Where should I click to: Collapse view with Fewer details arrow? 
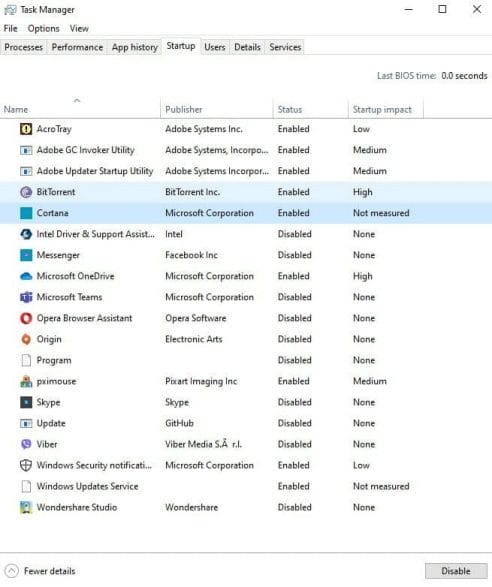tap(12, 571)
